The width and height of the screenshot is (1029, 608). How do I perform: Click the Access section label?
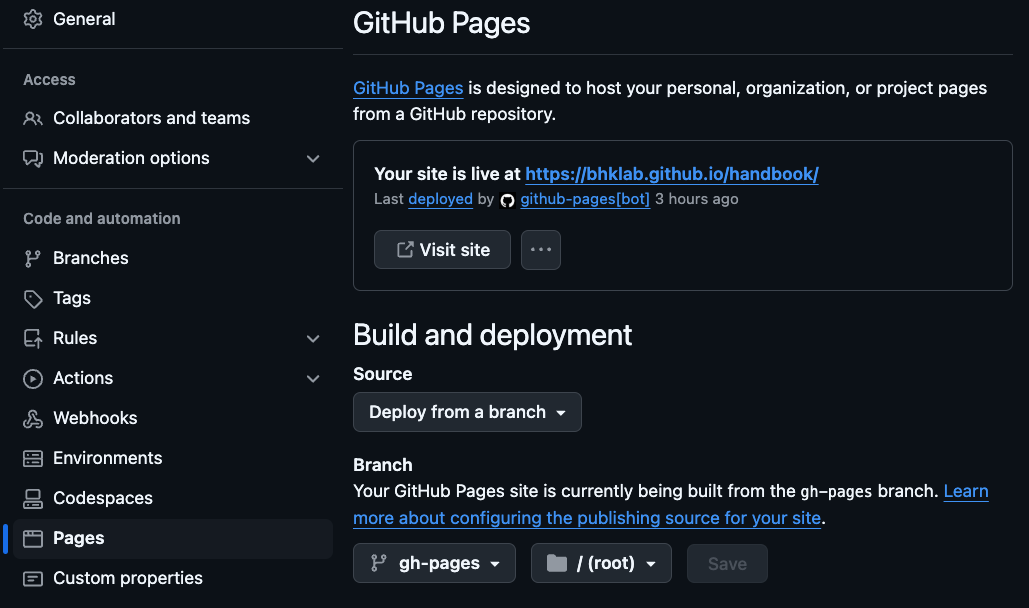[x=49, y=80]
